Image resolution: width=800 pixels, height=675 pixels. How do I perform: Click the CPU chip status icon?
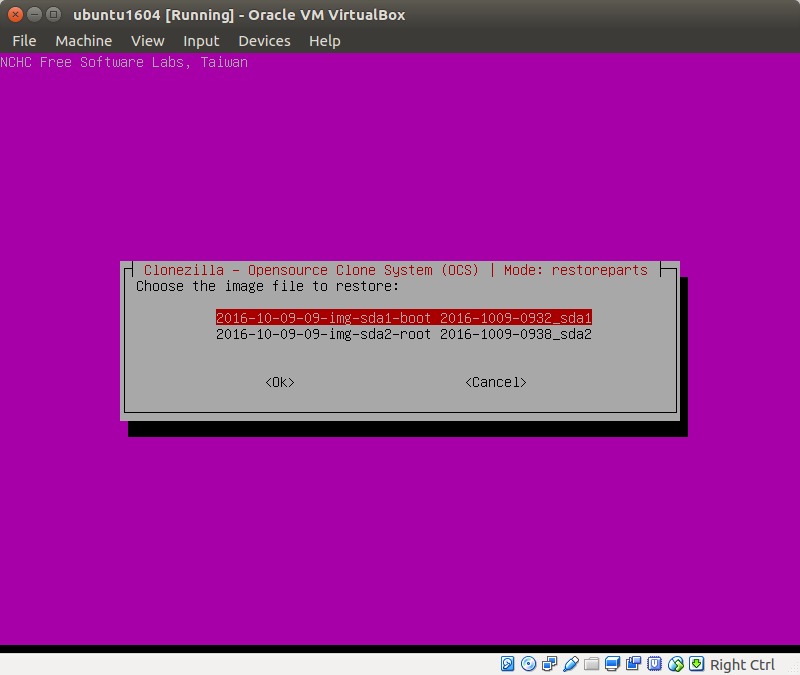655,664
